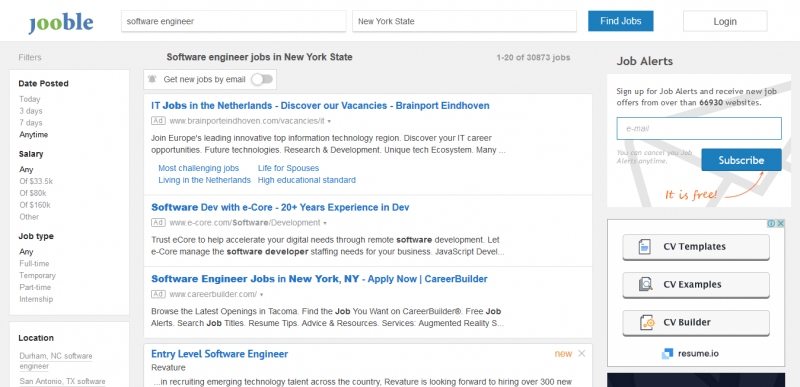Screen dimensions: 800x387
Task: Select Other salary option
Action: (29, 217)
